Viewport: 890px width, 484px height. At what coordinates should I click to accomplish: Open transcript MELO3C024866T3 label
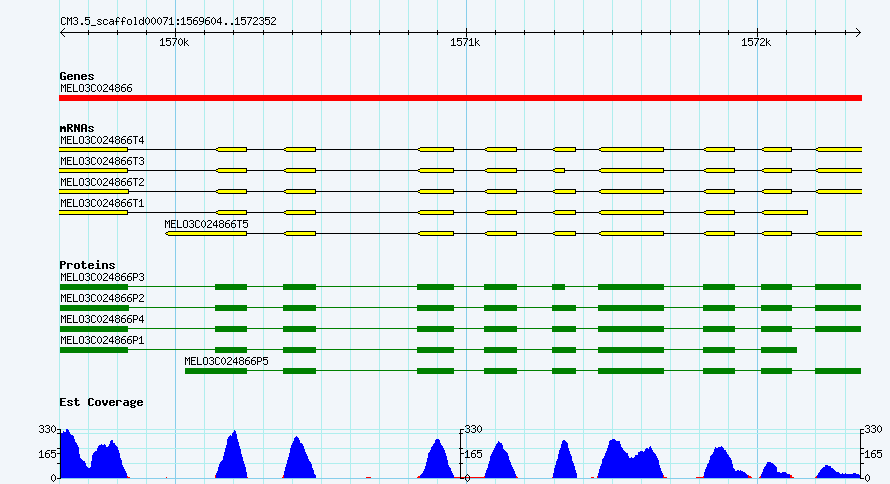coord(102,161)
